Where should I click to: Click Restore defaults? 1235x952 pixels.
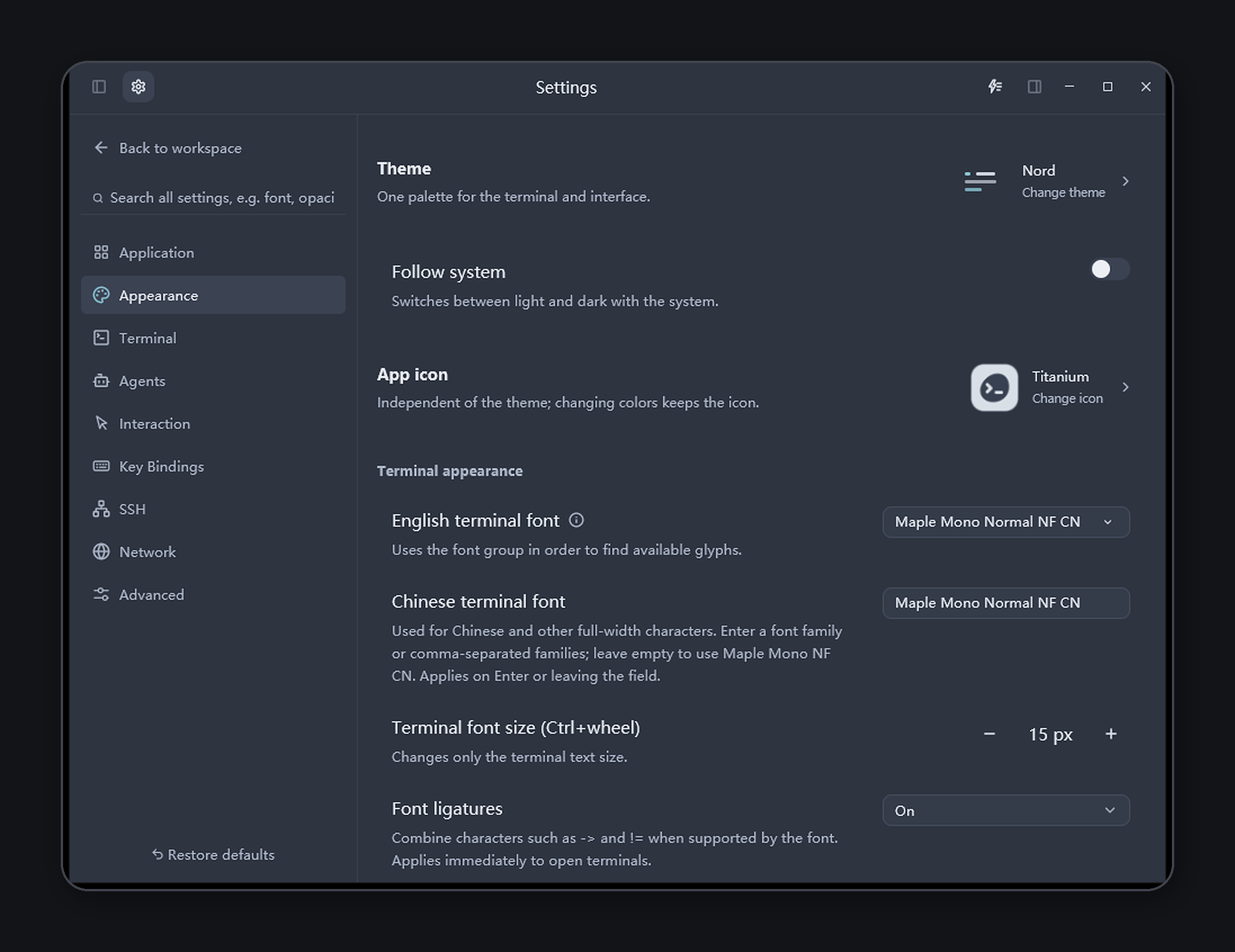(213, 855)
